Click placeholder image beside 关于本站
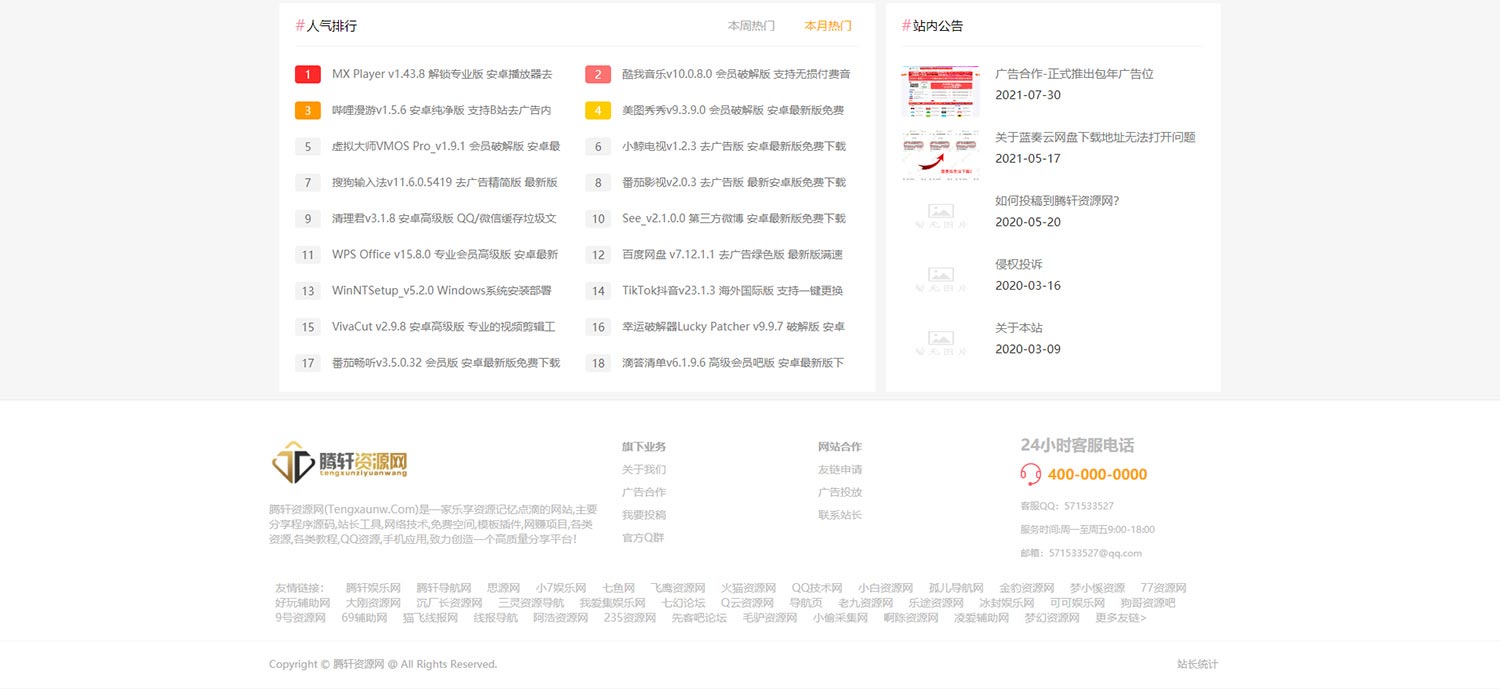Screen dimensions: 1500x689 point(940,345)
